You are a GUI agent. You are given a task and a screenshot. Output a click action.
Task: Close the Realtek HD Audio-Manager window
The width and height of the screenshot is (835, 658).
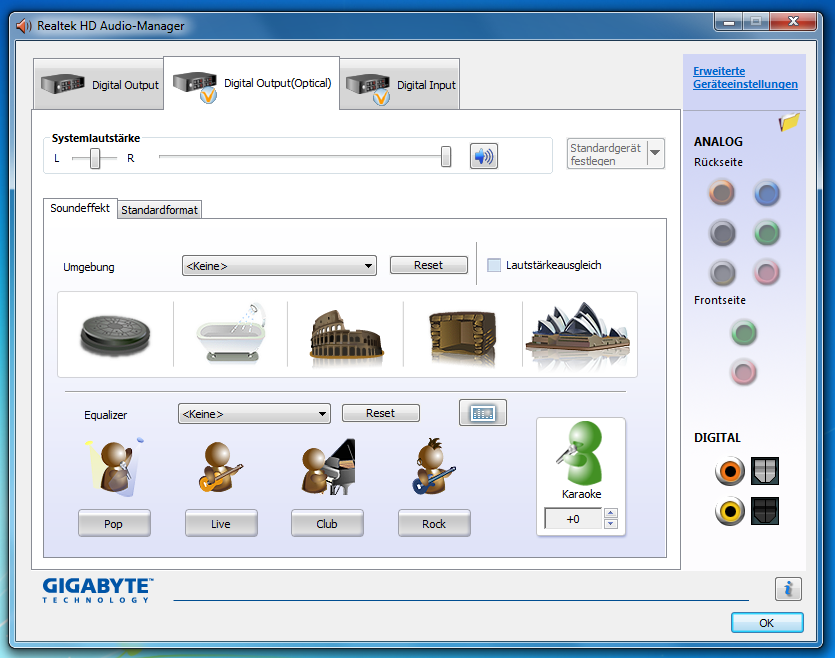(793, 21)
